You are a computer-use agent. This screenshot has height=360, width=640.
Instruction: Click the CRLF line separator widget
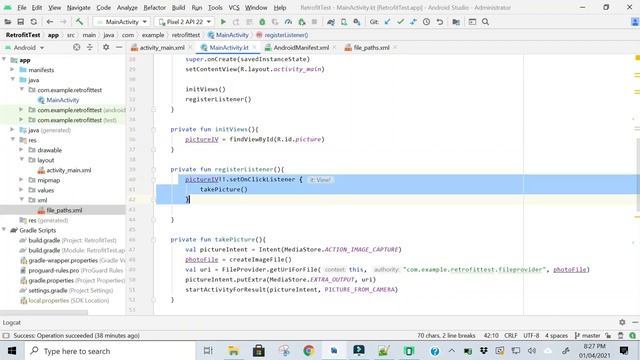click(x=511, y=336)
